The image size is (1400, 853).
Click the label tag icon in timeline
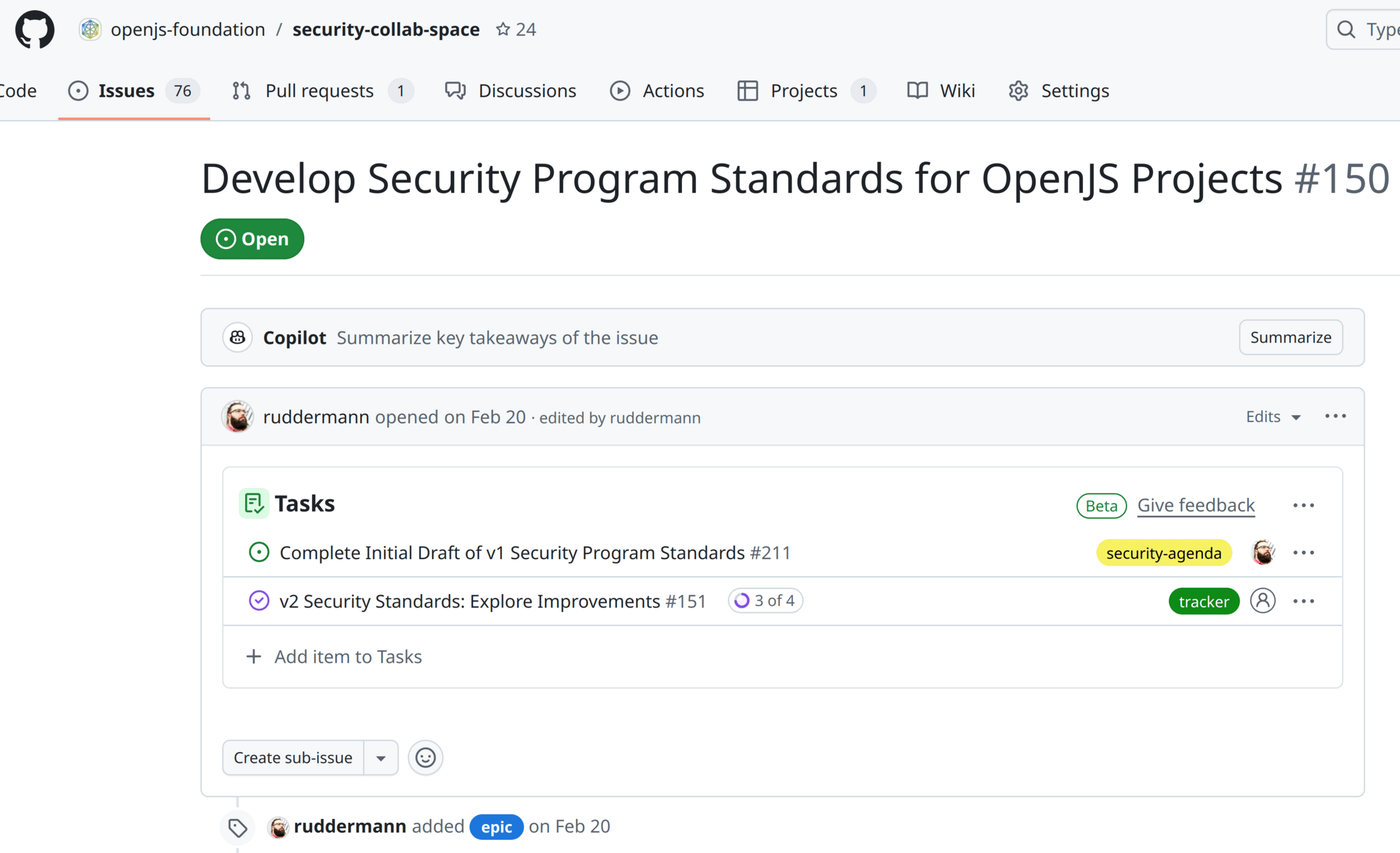click(x=237, y=827)
